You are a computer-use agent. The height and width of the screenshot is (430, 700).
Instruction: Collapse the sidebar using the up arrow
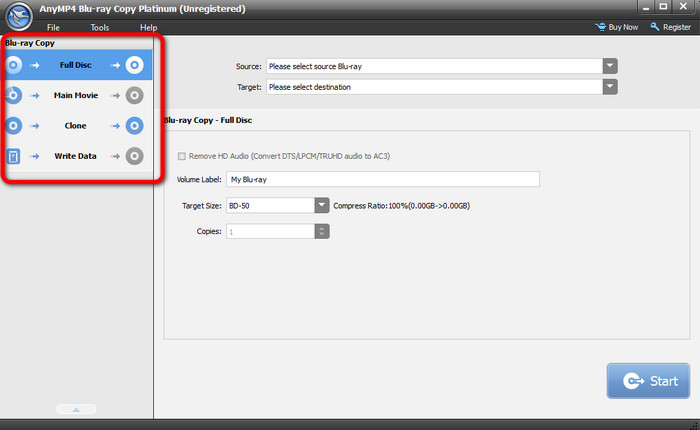(x=76, y=409)
